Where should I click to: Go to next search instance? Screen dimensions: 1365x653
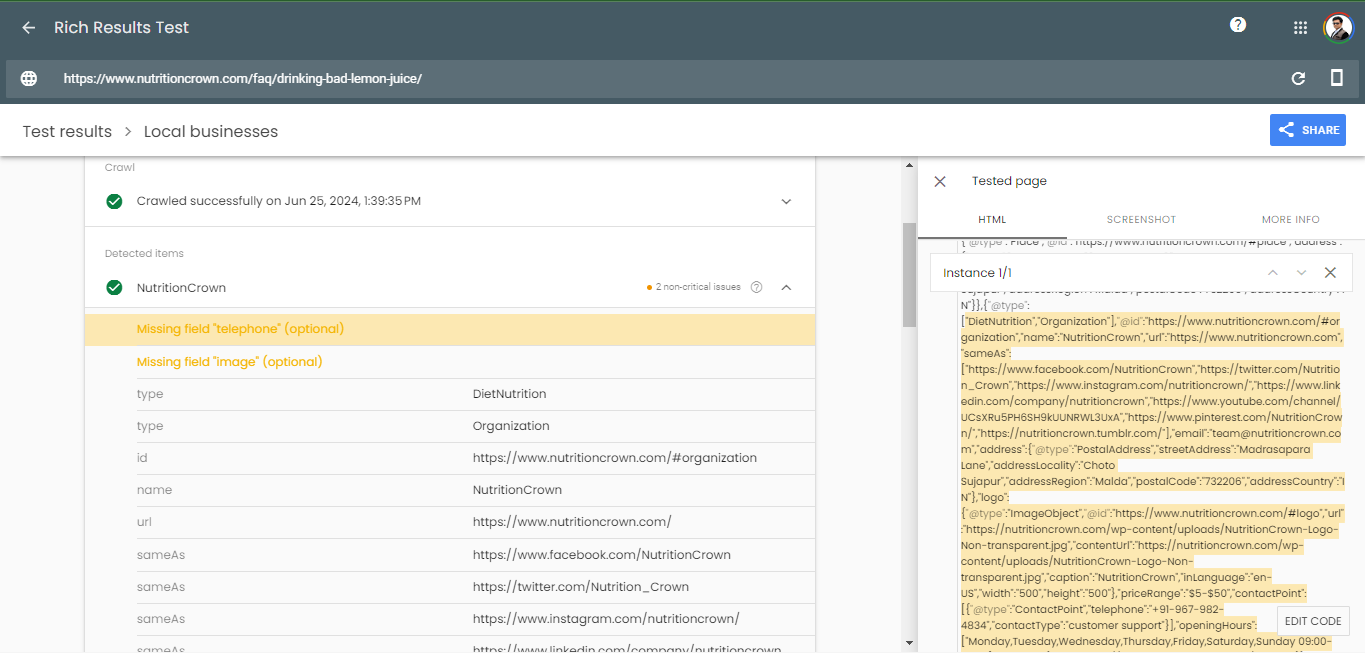1301,273
